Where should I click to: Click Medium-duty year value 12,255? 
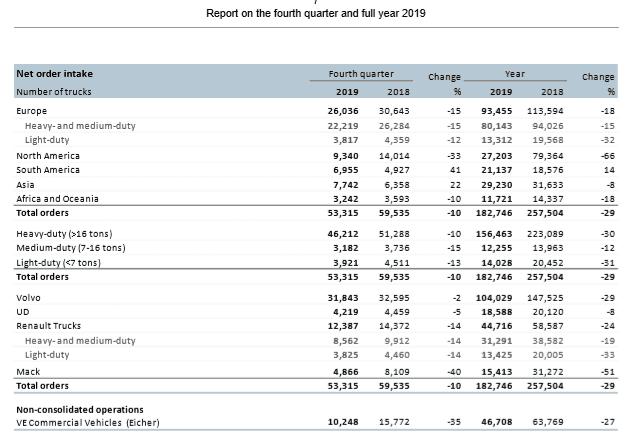pyautogui.click(x=497, y=248)
